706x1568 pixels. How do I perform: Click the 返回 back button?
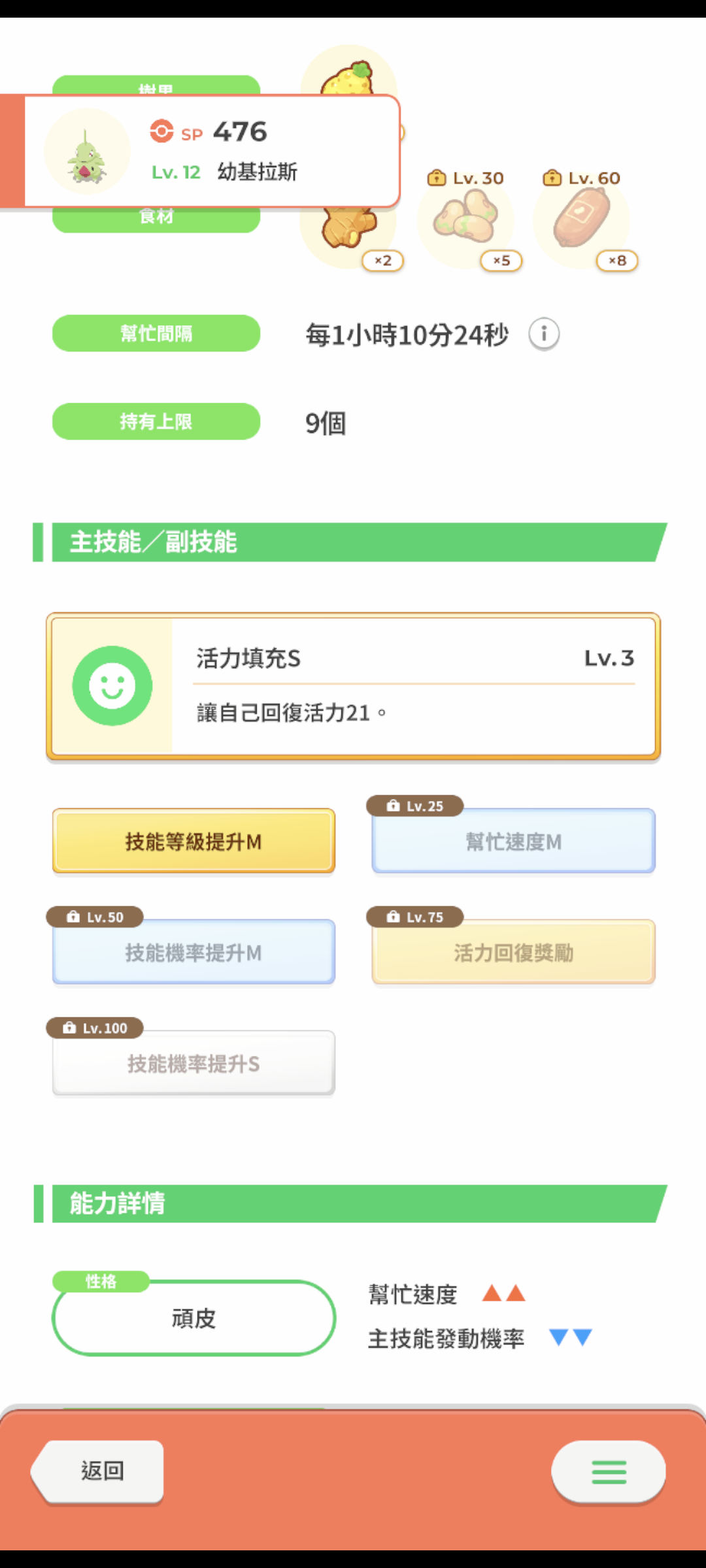[x=98, y=1471]
